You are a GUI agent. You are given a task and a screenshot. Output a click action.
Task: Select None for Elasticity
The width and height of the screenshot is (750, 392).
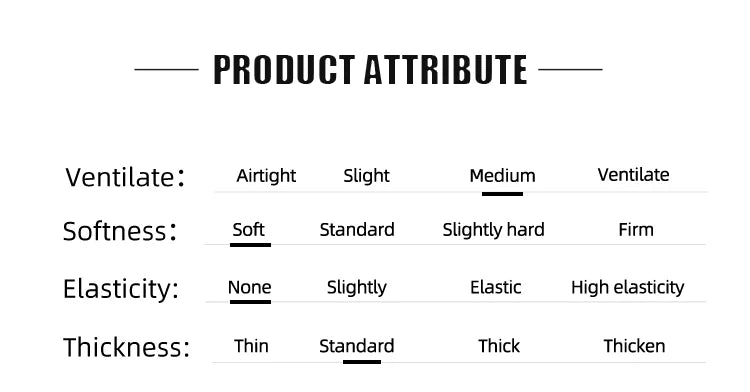pos(249,287)
